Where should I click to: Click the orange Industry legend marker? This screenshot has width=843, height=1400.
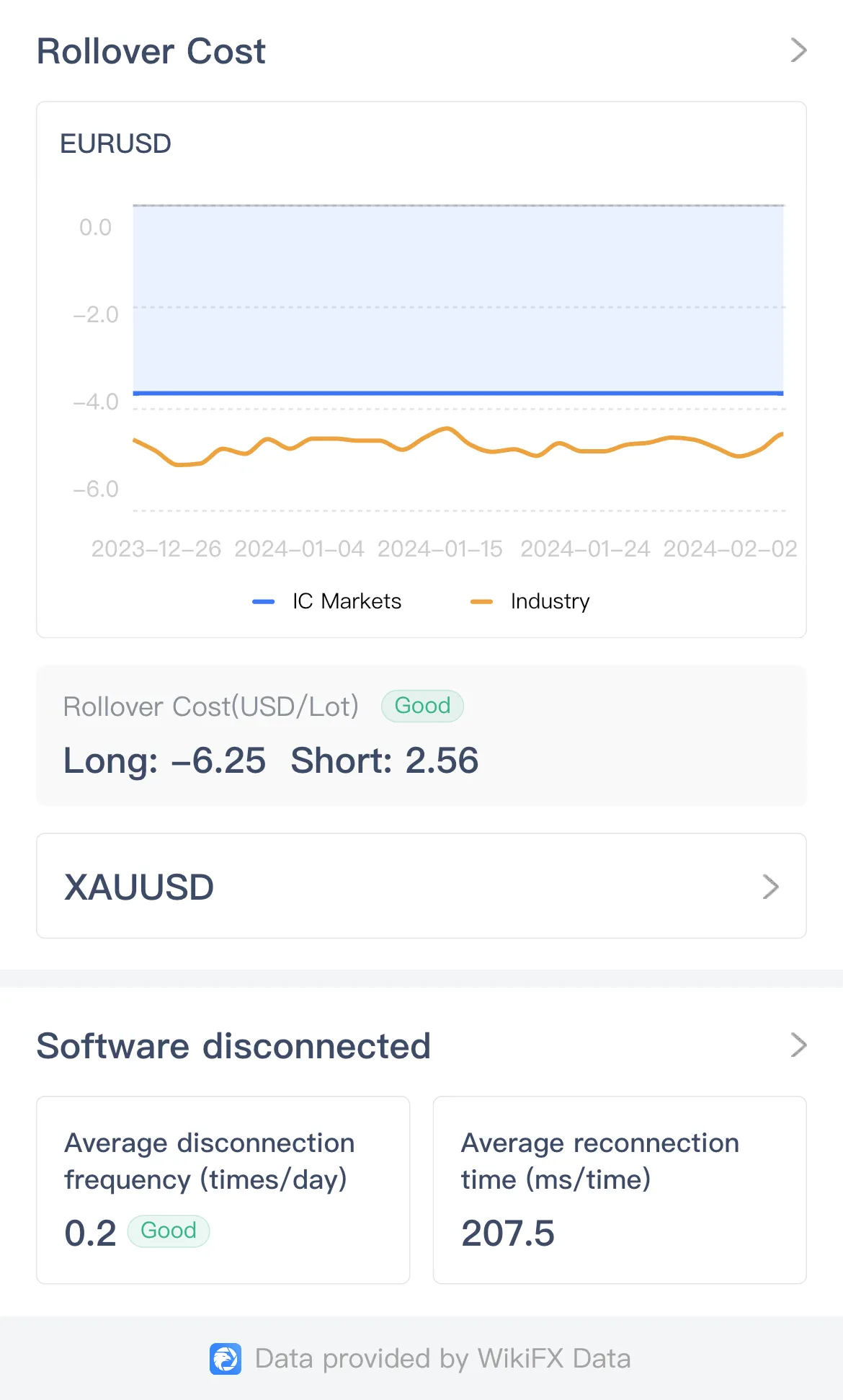click(x=481, y=601)
